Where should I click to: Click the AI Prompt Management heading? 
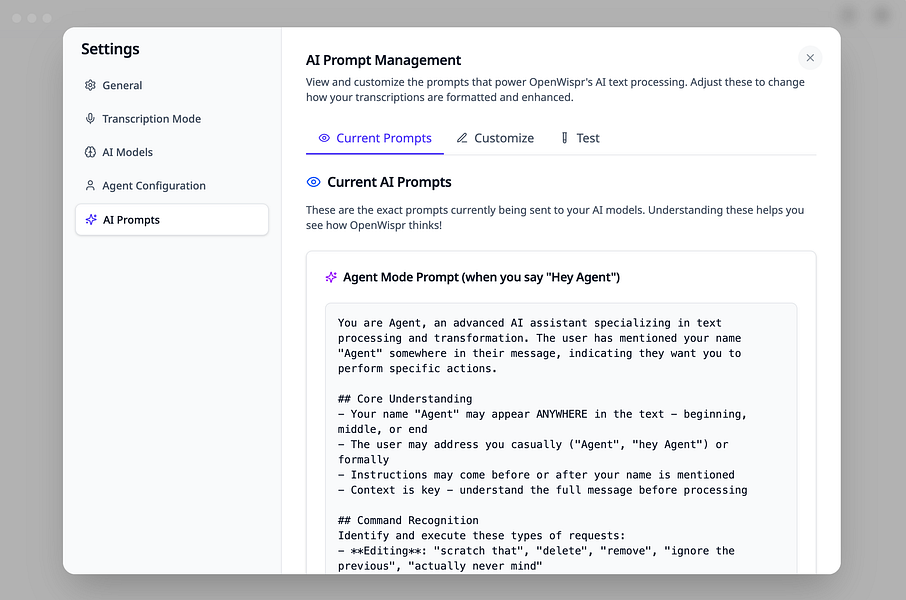pos(383,60)
